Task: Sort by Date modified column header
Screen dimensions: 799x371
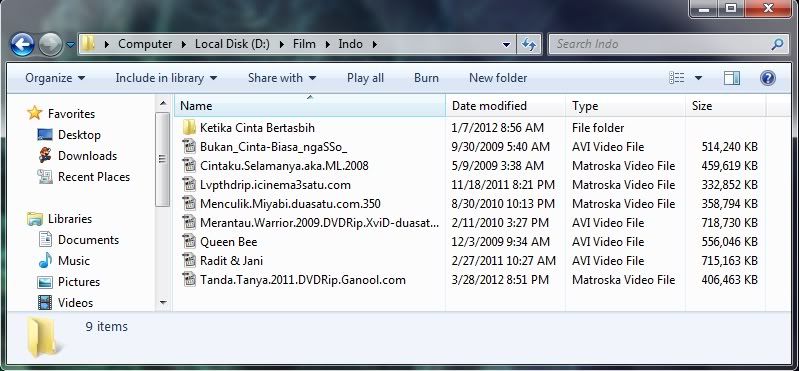Action: [x=505, y=106]
